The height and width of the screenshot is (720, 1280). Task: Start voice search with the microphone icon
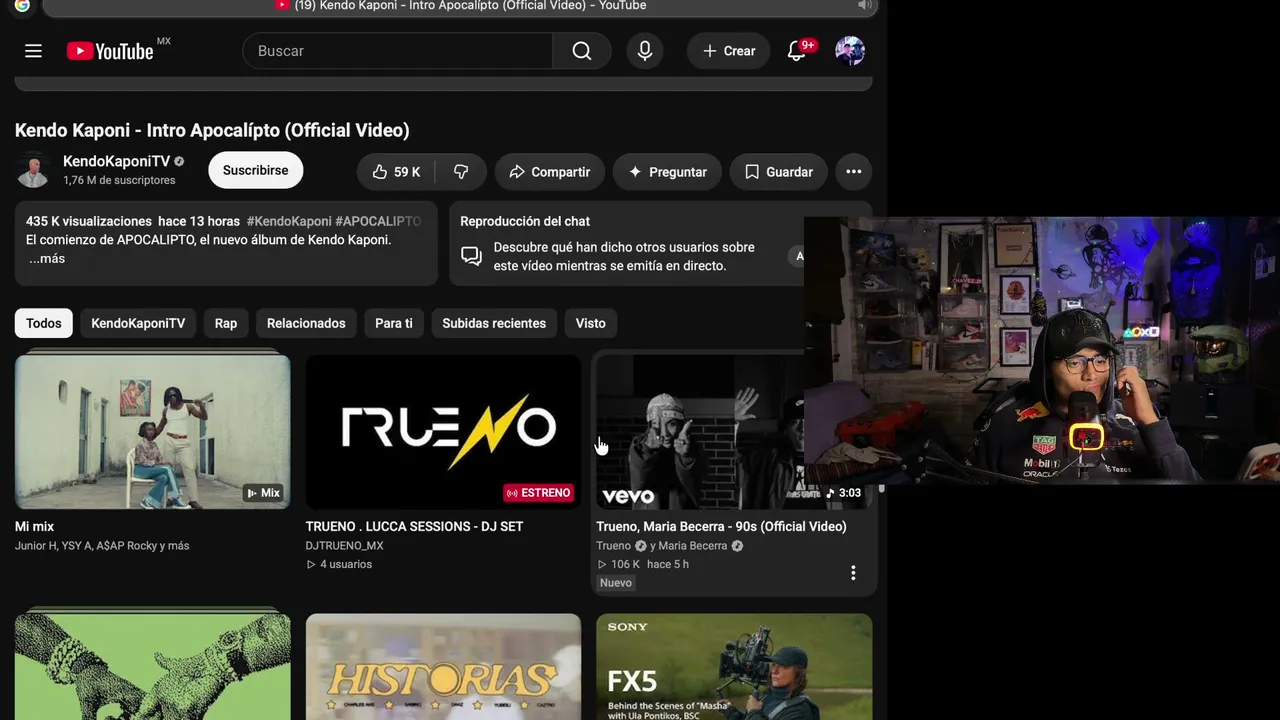[x=645, y=51]
